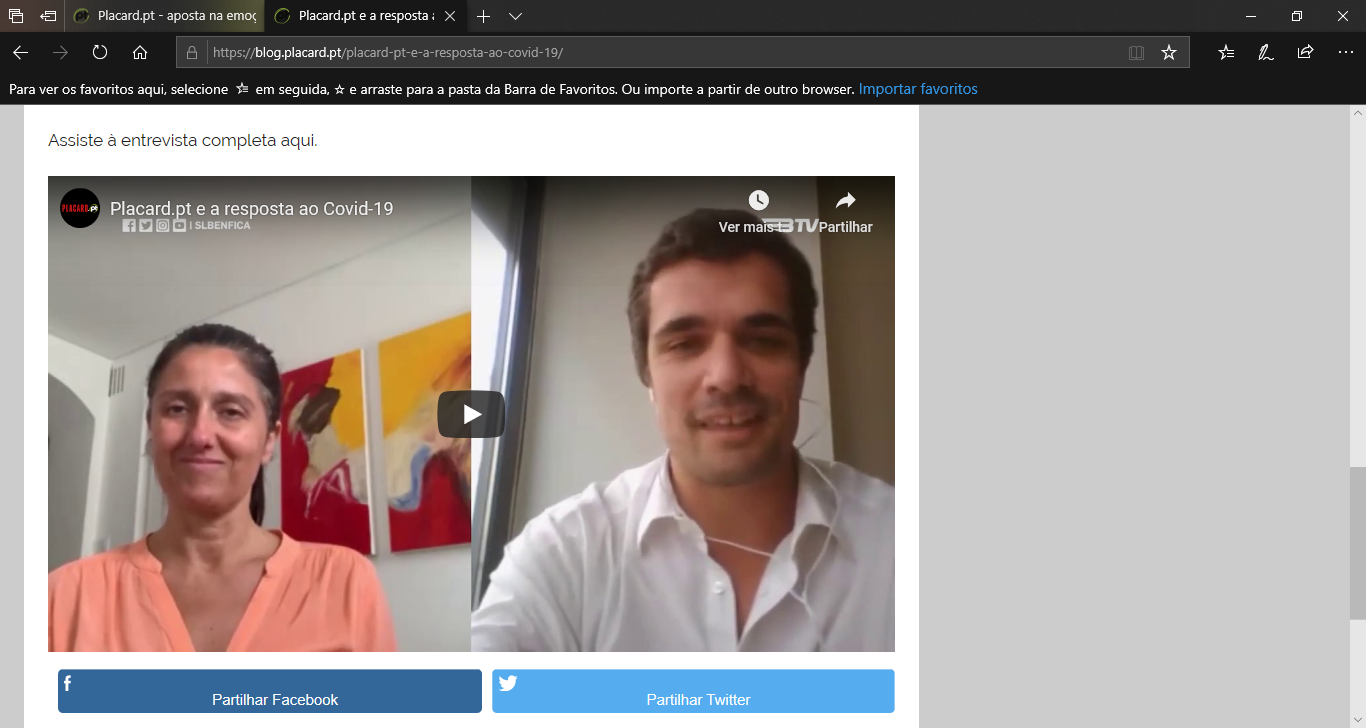Go to the browser home page
The height and width of the screenshot is (728, 1366).
pyautogui.click(x=140, y=52)
